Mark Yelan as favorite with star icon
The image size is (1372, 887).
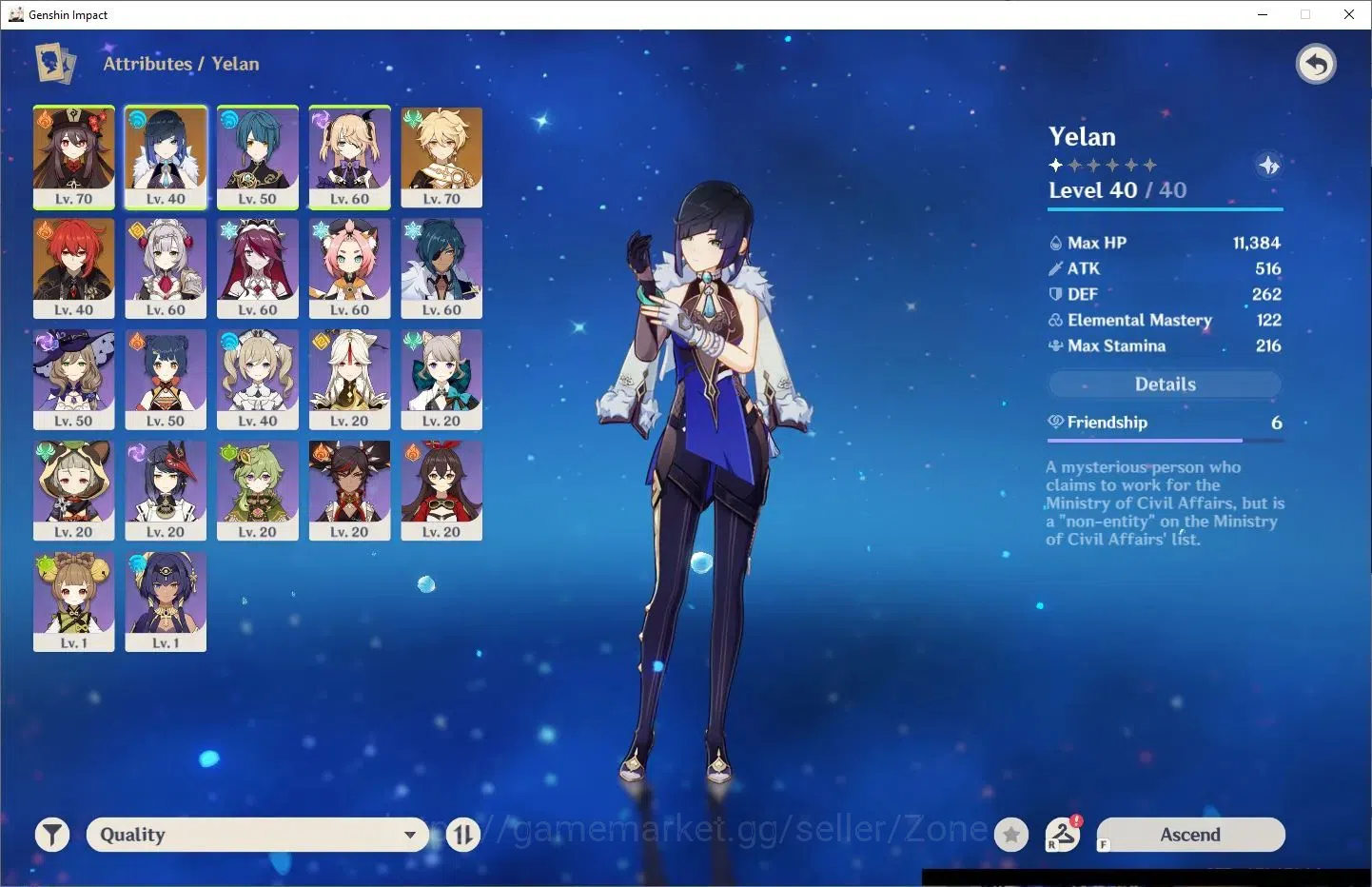[1011, 836]
